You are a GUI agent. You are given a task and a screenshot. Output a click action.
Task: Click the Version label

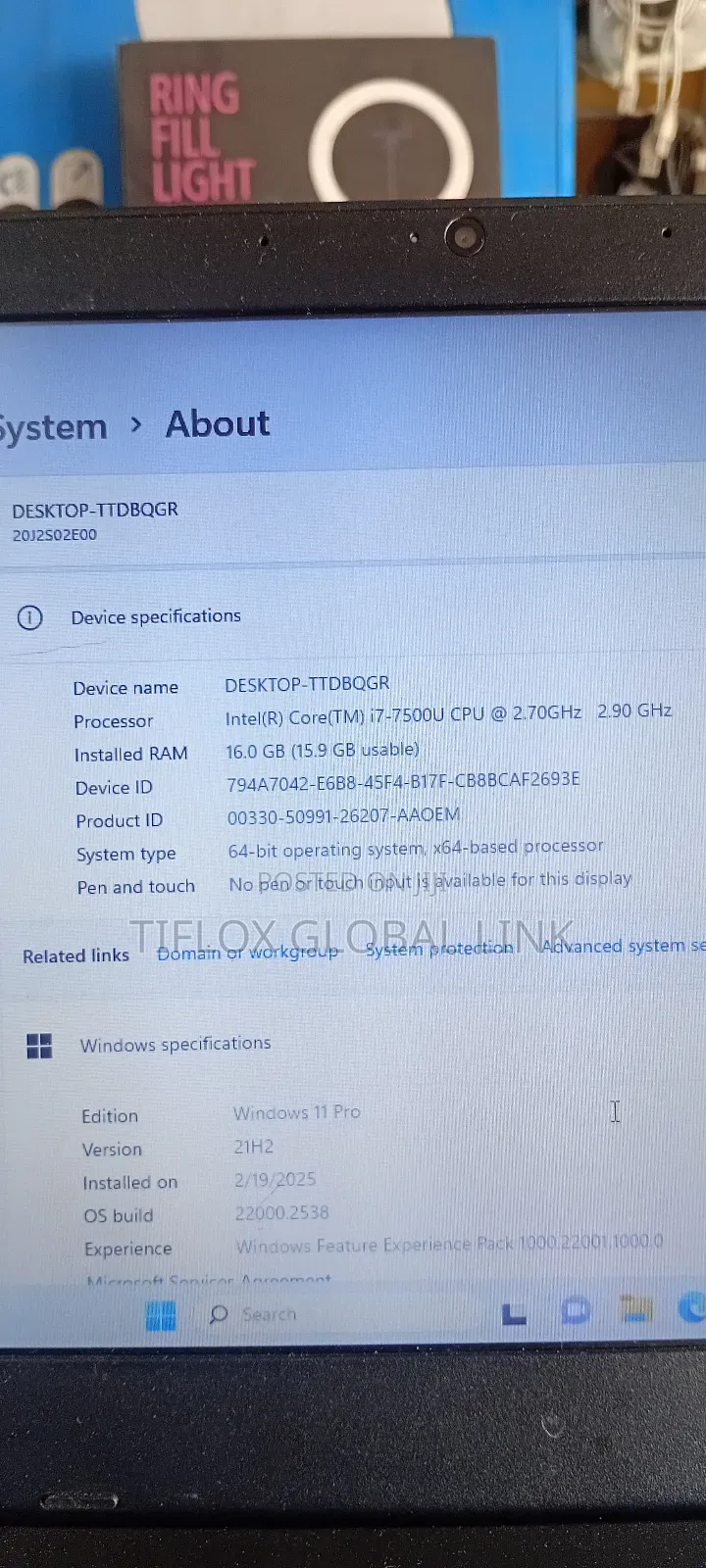click(112, 1150)
